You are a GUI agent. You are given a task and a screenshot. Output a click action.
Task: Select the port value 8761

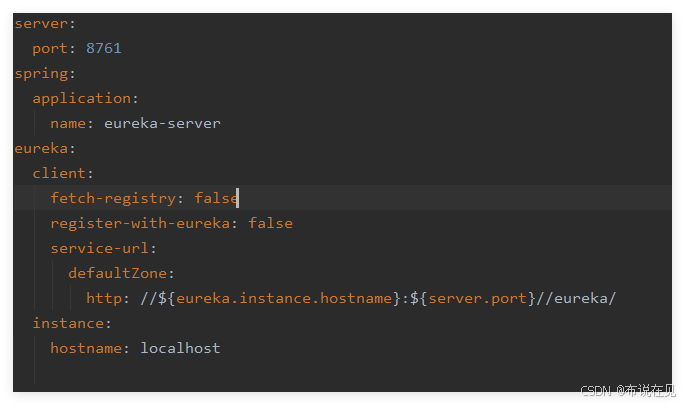tap(104, 48)
